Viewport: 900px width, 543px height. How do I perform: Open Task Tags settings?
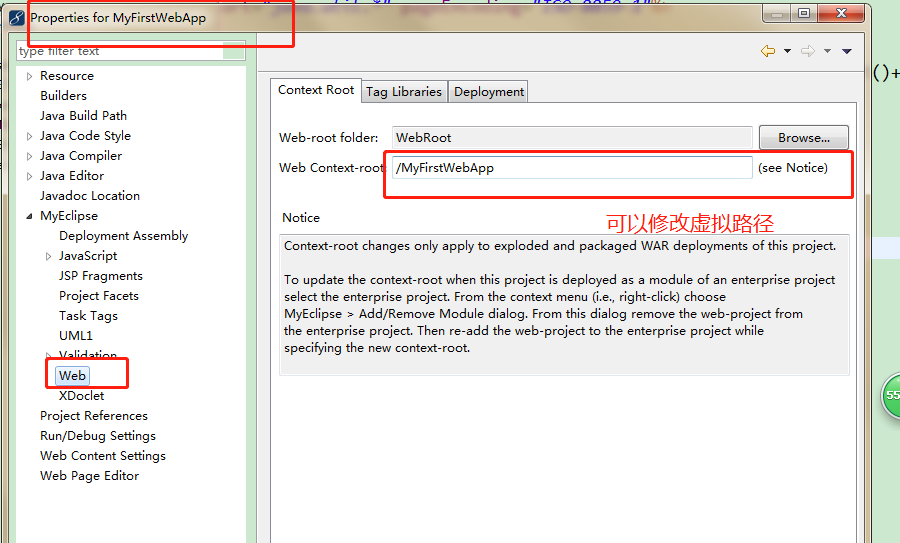(x=88, y=316)
